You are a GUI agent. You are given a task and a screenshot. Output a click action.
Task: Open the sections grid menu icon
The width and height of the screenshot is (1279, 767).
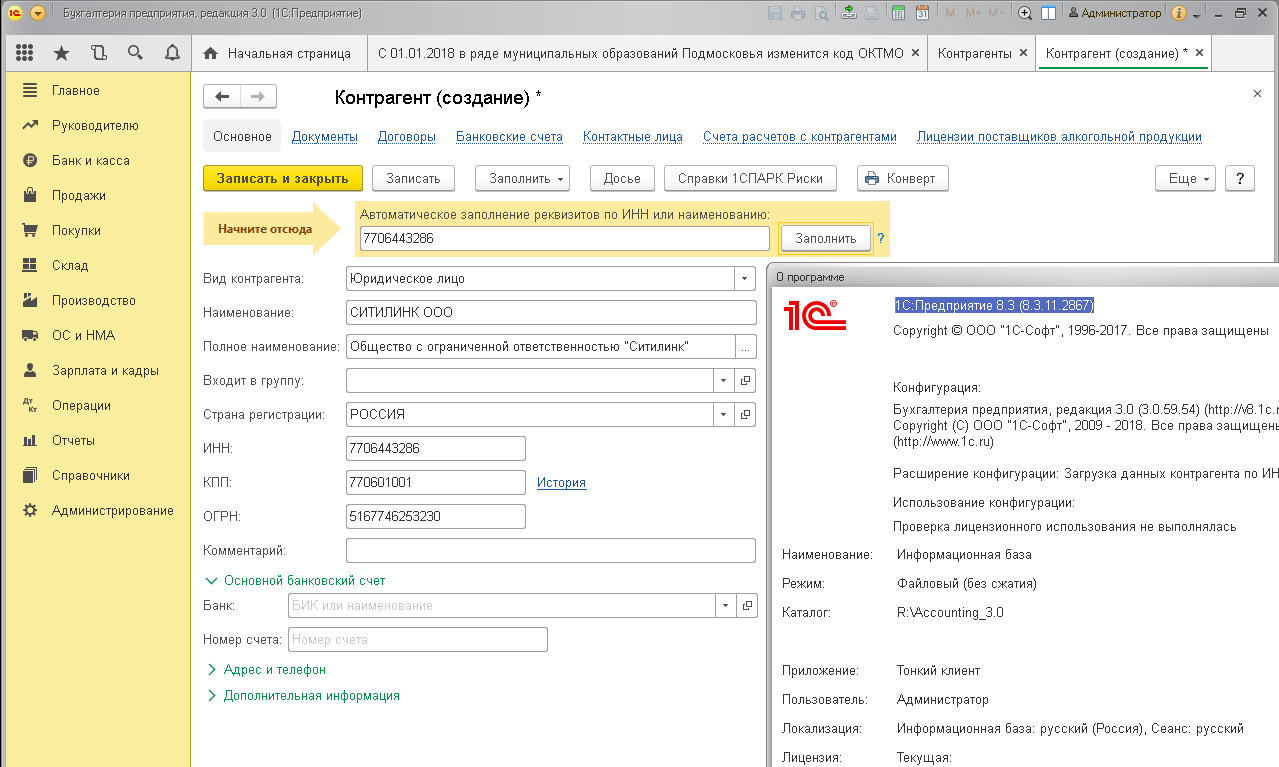click(25, 53)
